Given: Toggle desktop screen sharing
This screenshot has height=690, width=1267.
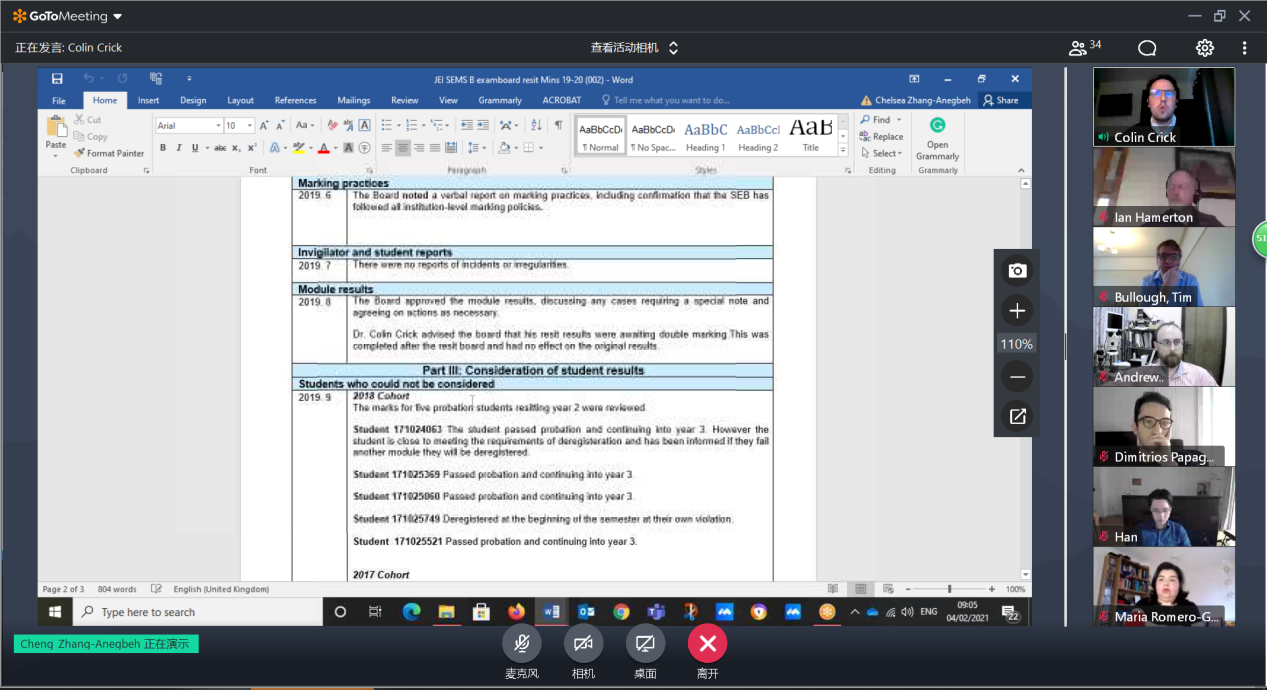Looking at the screenshot, I should click(645, 643).
